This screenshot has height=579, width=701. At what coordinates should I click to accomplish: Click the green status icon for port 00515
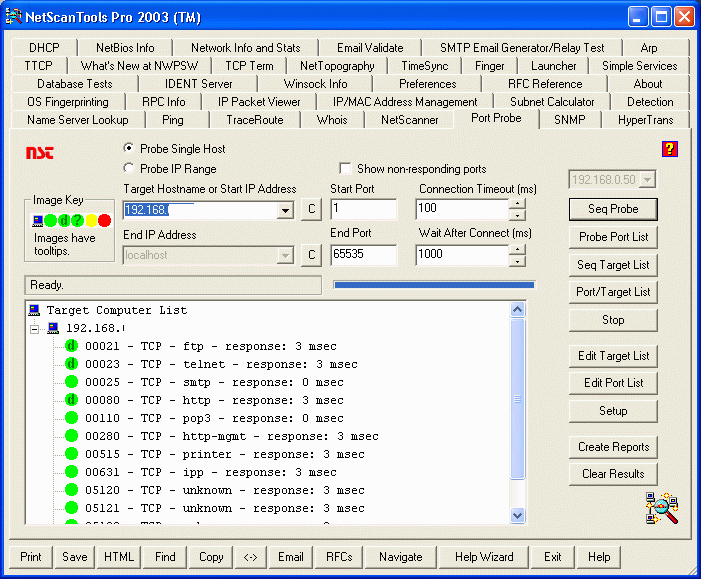(x=72, y=453)
